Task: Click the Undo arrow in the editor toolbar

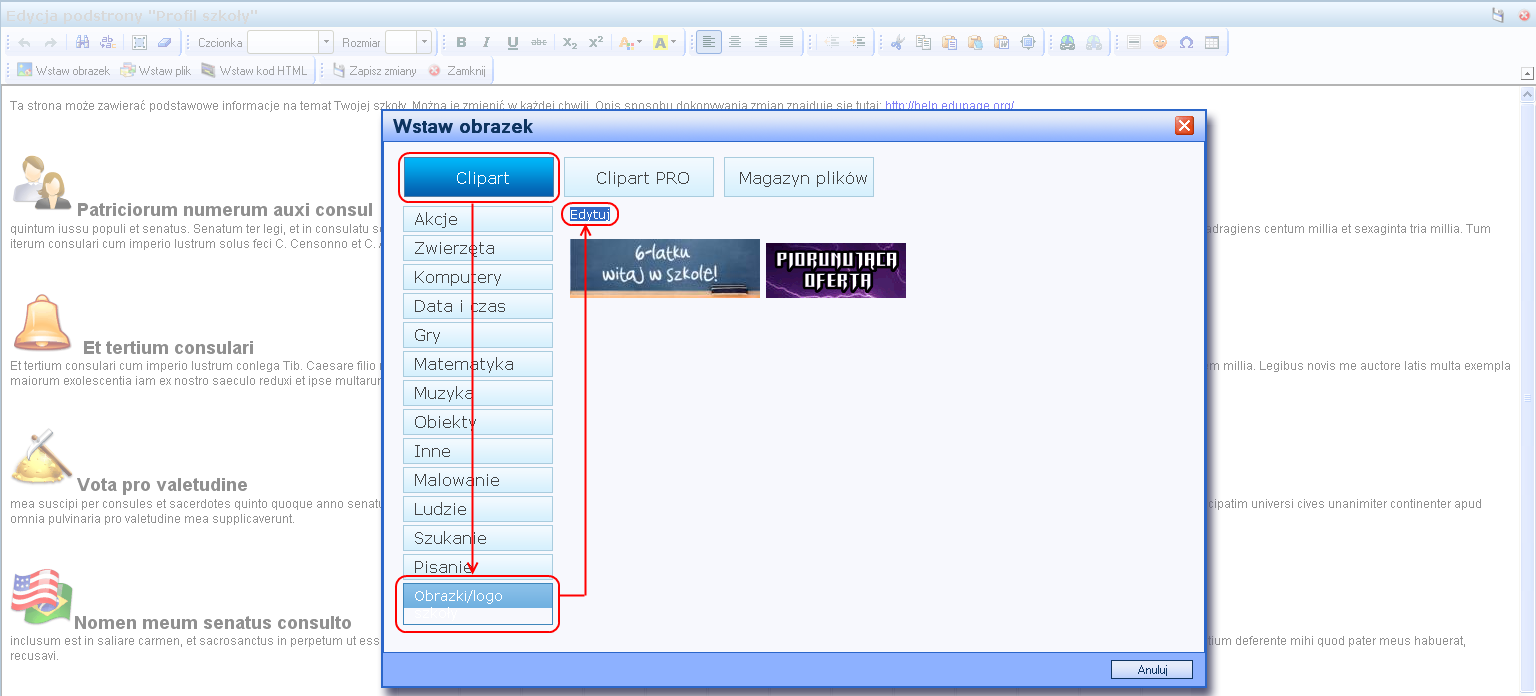Action: pos(25,42)
